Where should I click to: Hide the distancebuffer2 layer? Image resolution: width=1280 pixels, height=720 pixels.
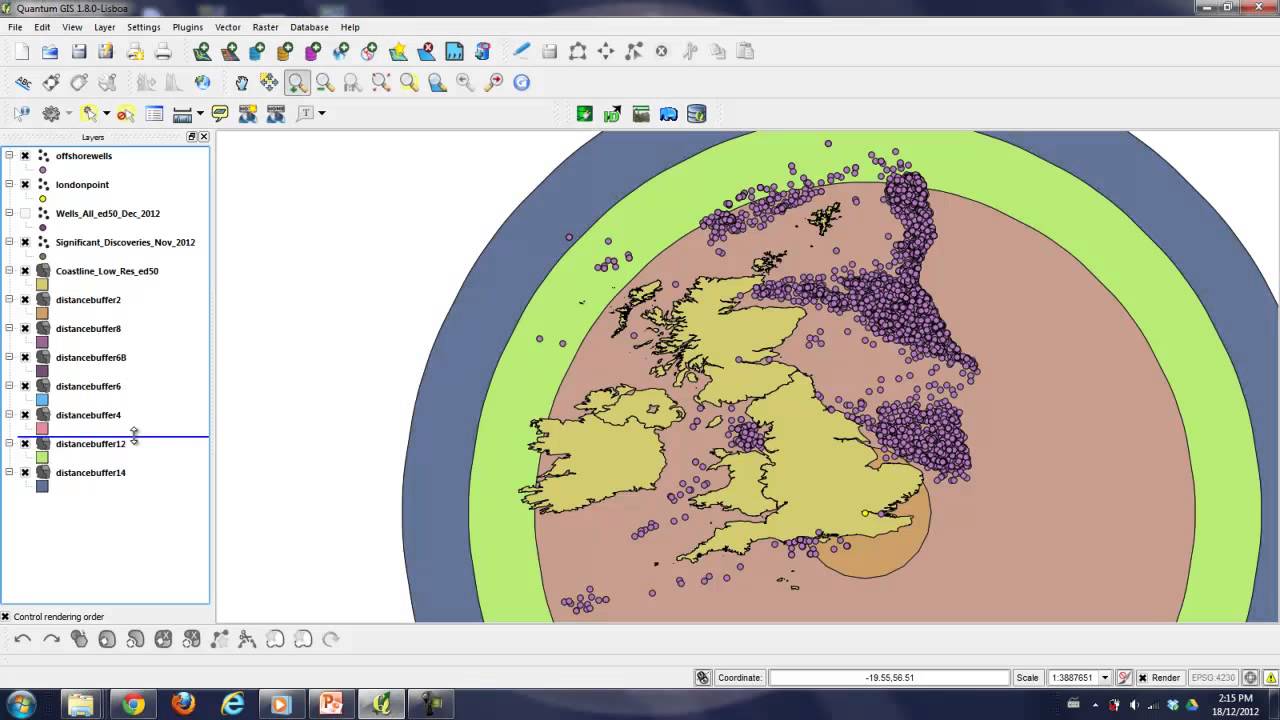coord(25,300)
